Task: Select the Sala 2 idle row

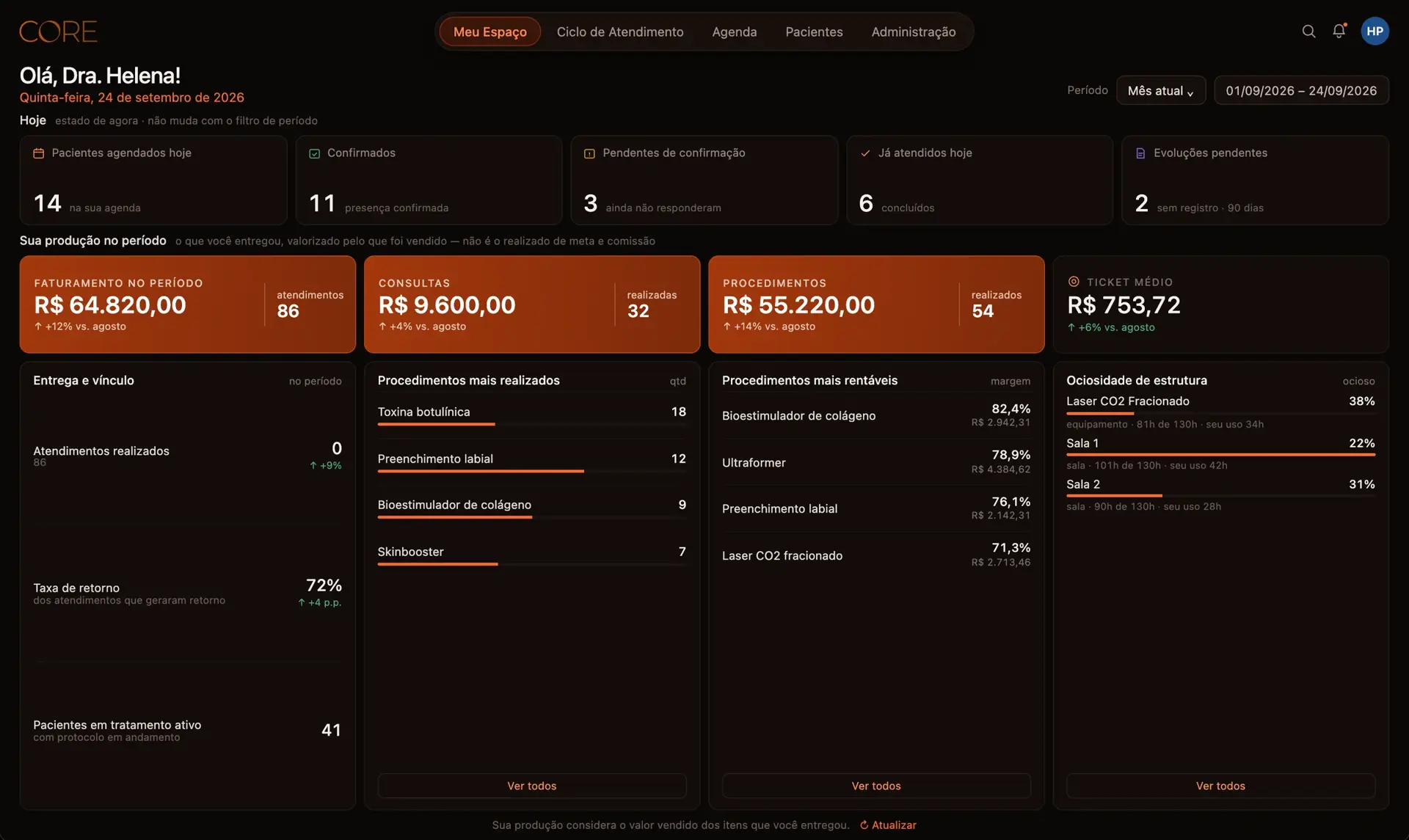Action: point(1220,494)
